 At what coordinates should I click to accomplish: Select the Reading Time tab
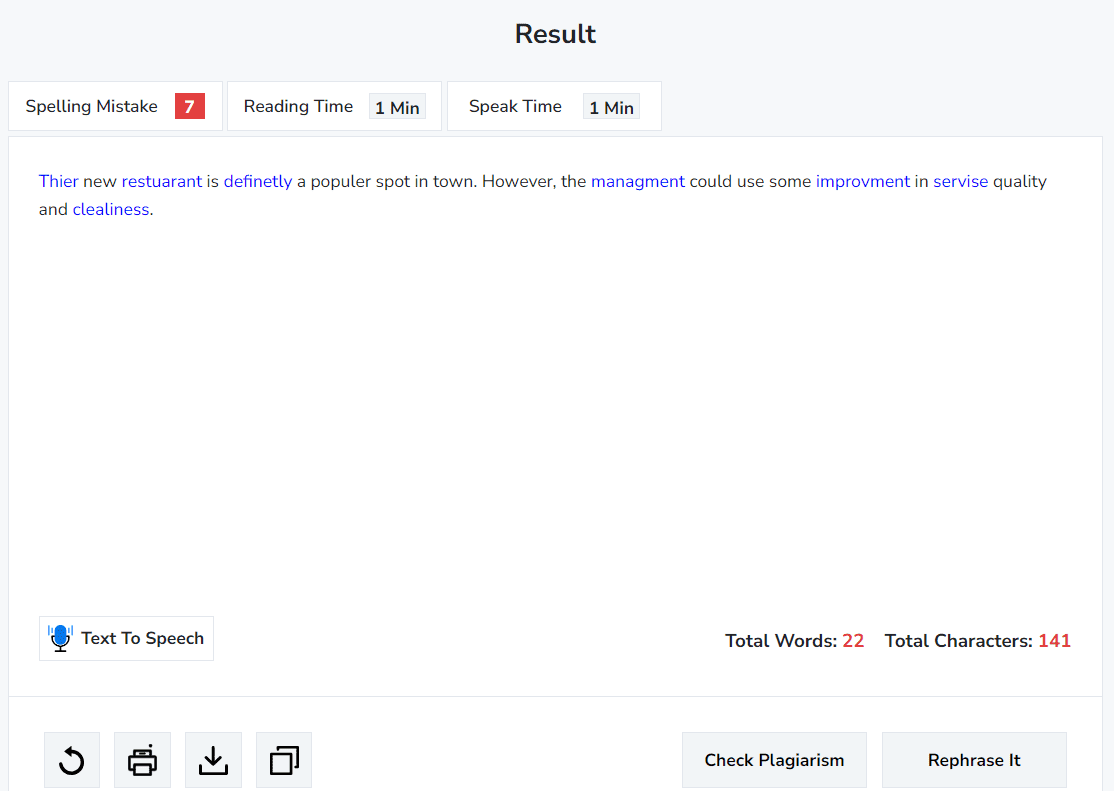[298, 105]
